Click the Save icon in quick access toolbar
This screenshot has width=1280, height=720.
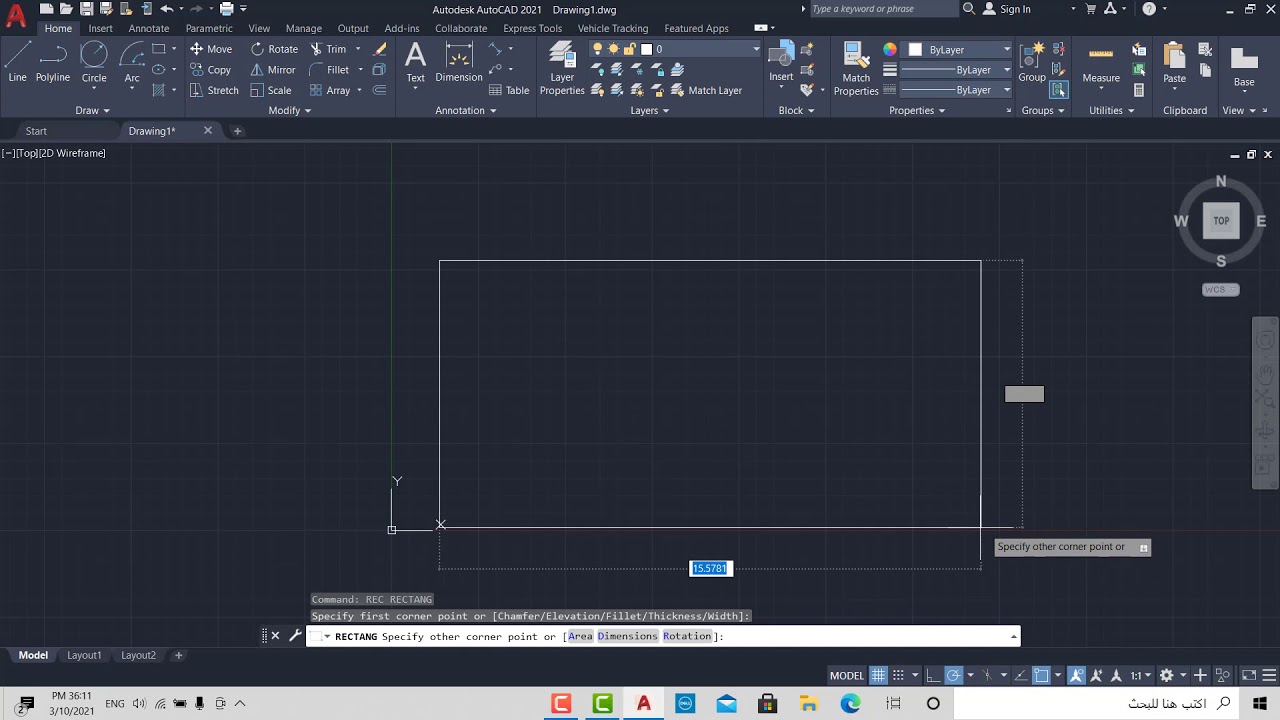pyautogui.click(x=88, y=9)
